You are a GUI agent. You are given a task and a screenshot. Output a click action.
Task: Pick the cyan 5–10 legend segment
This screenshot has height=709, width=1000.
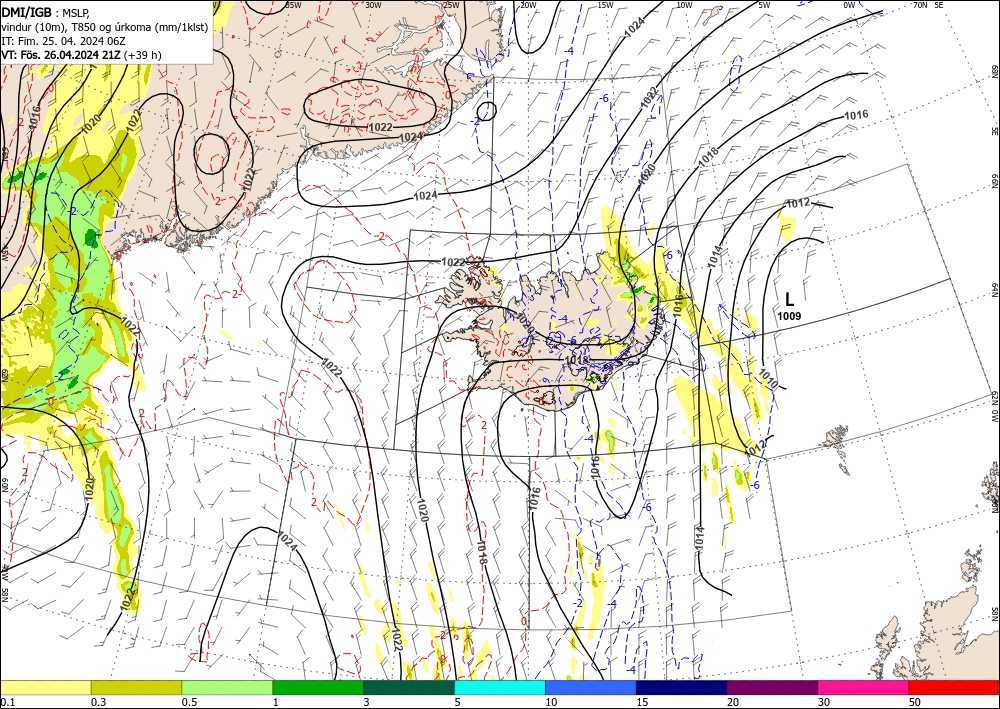(x=500, y=687)
